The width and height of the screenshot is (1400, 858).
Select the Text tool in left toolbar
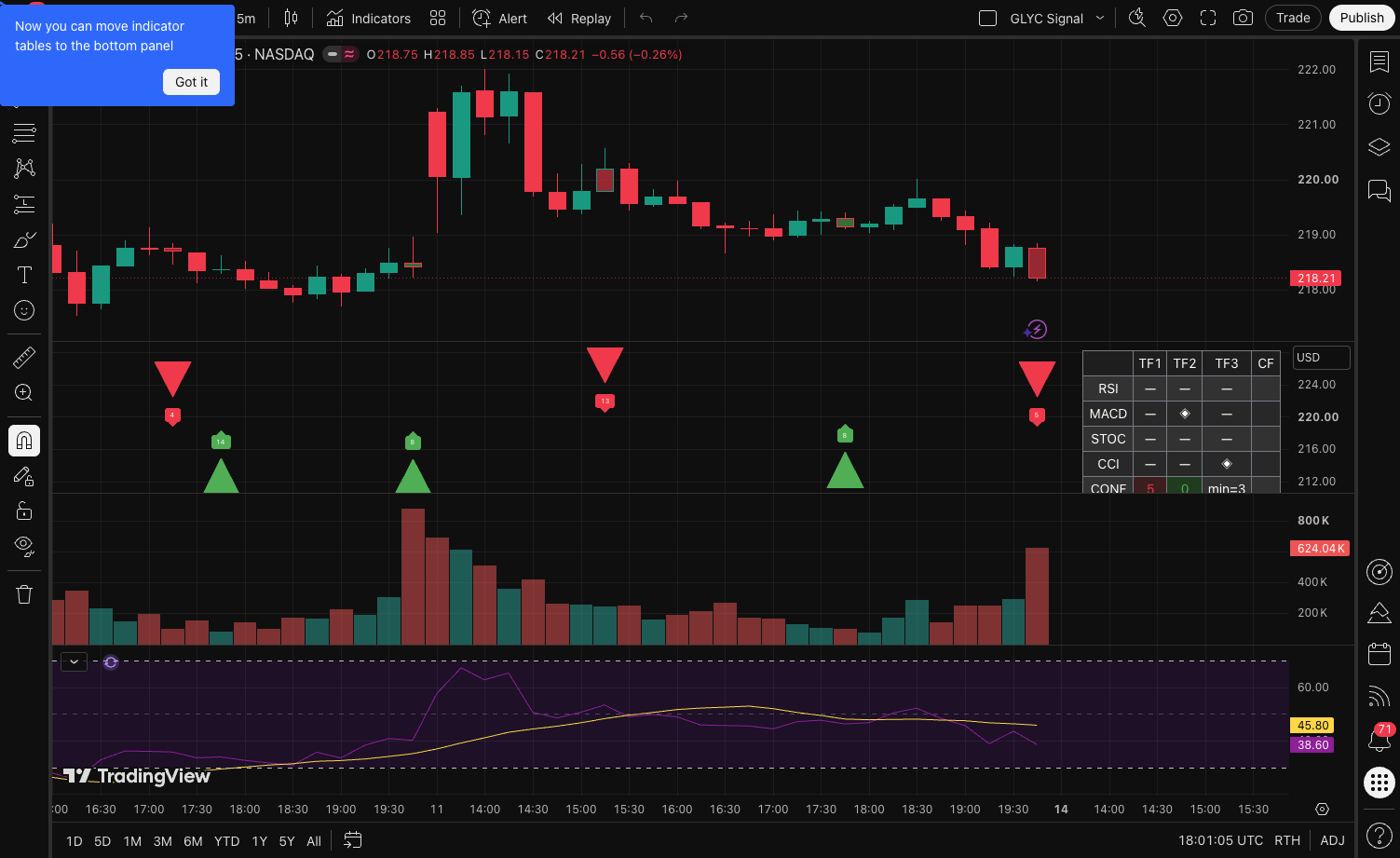click(24, 275)
